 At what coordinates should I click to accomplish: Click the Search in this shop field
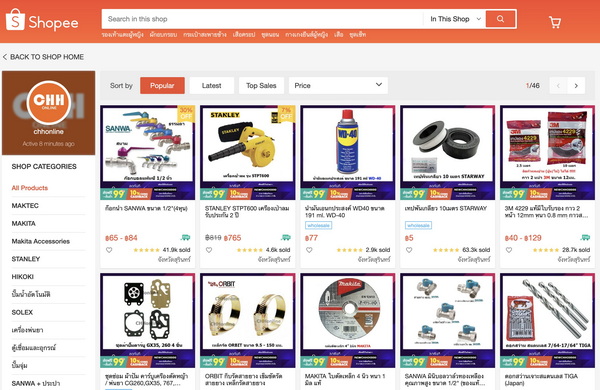click(x=262, y=19)
